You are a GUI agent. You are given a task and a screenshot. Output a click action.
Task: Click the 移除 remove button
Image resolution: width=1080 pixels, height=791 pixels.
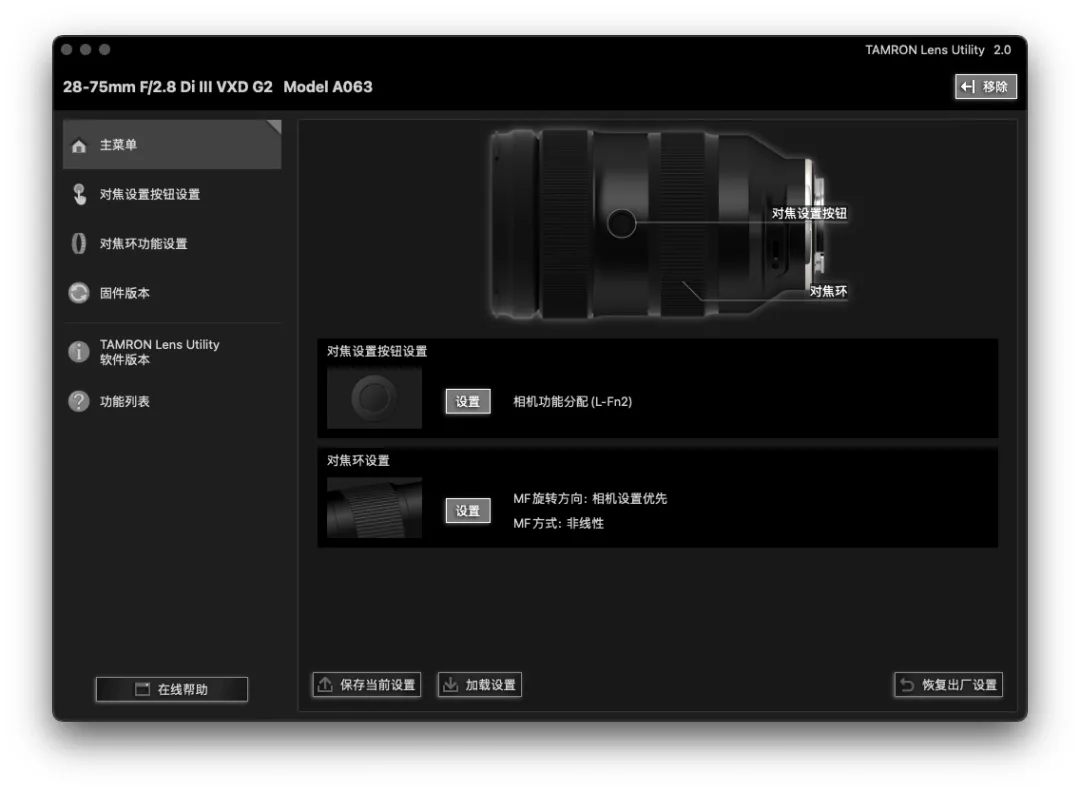tap(985, 87)
